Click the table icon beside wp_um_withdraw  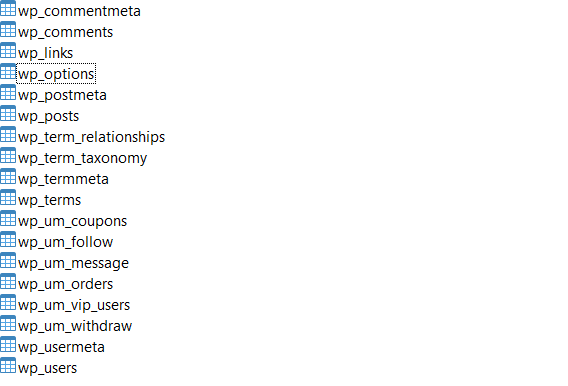(x=8, y=323)
